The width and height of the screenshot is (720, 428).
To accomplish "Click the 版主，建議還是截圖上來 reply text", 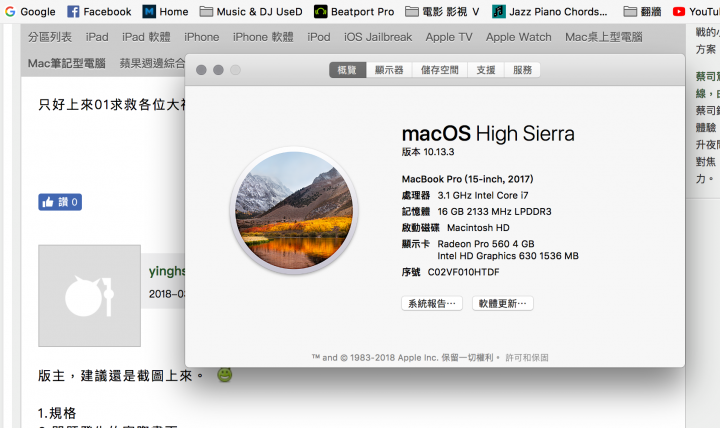I will coord(120,376).
